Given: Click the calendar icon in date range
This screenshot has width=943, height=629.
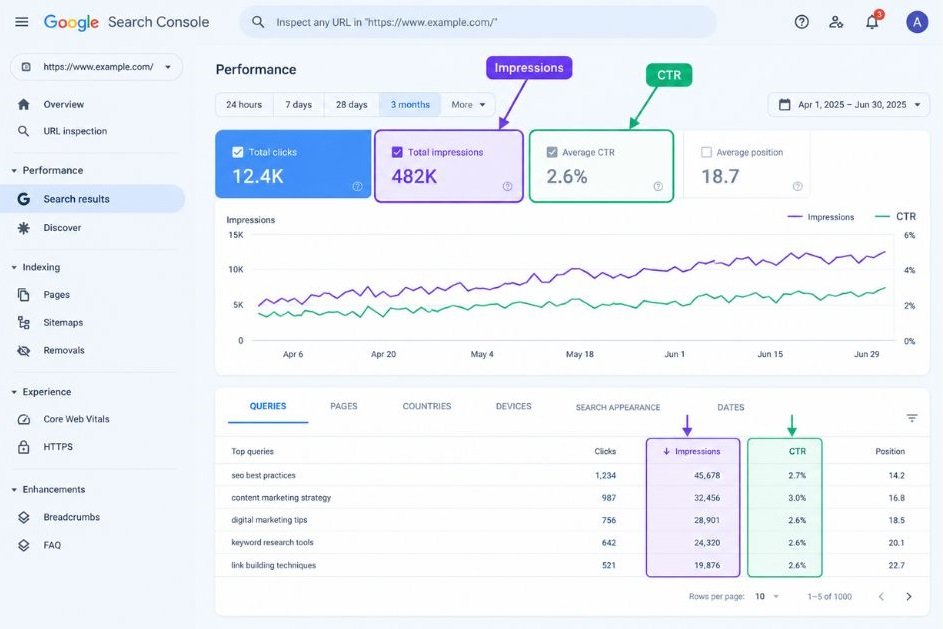Looking at the screenshot, I should pyautogui.click(x=784, y=105).
